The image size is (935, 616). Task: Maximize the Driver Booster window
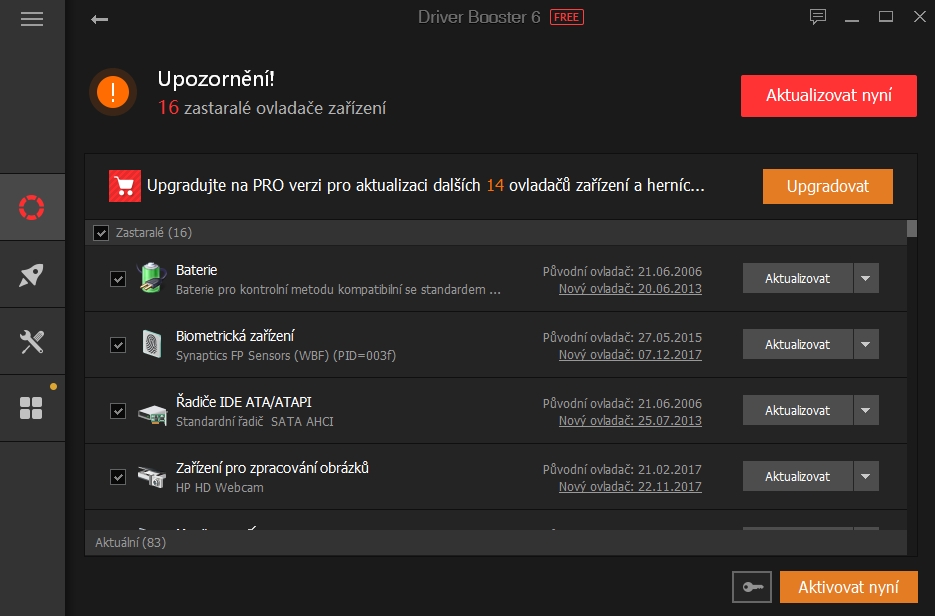886,17
